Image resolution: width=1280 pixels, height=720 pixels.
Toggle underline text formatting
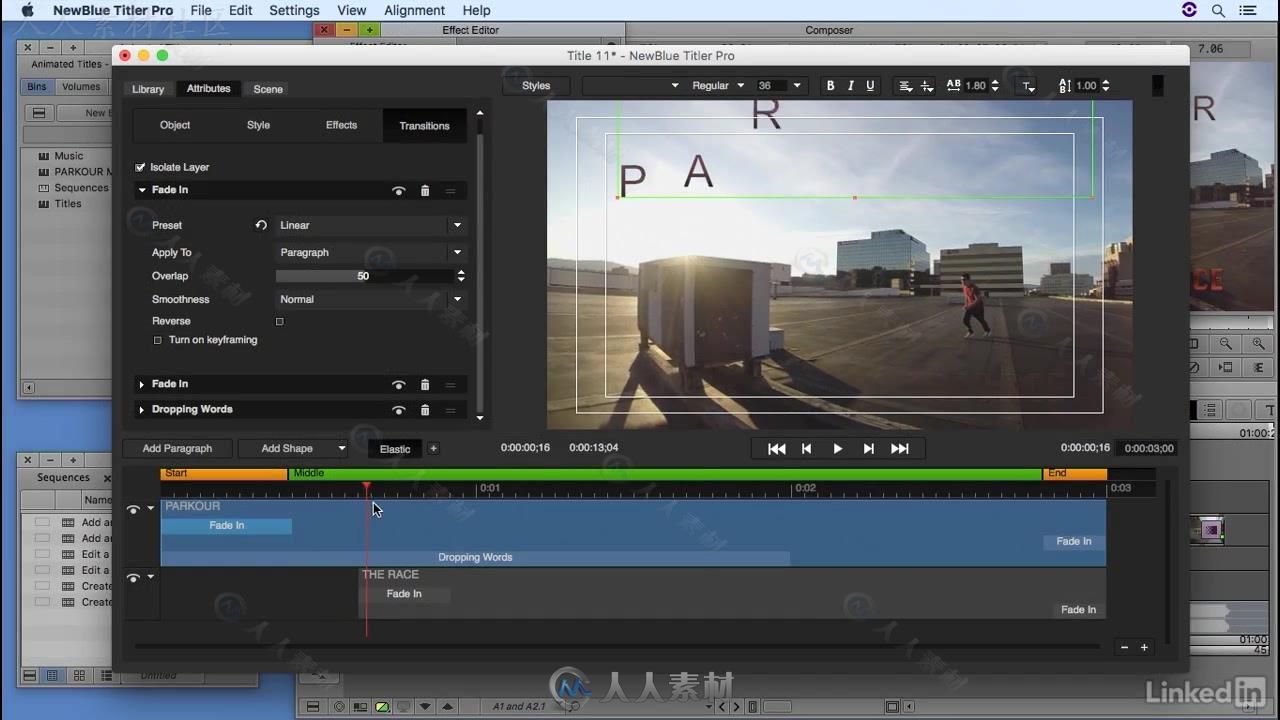(x=870, y=86)
